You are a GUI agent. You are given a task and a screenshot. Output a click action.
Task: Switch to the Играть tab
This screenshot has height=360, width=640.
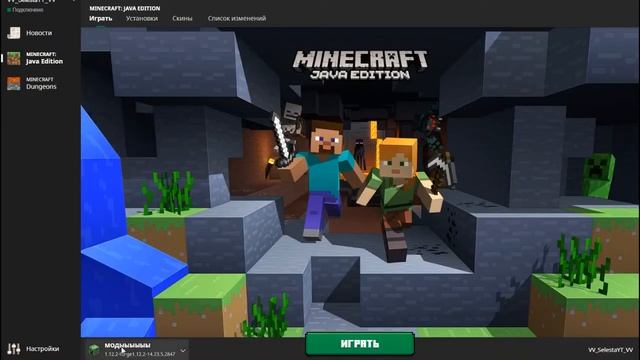100,18
